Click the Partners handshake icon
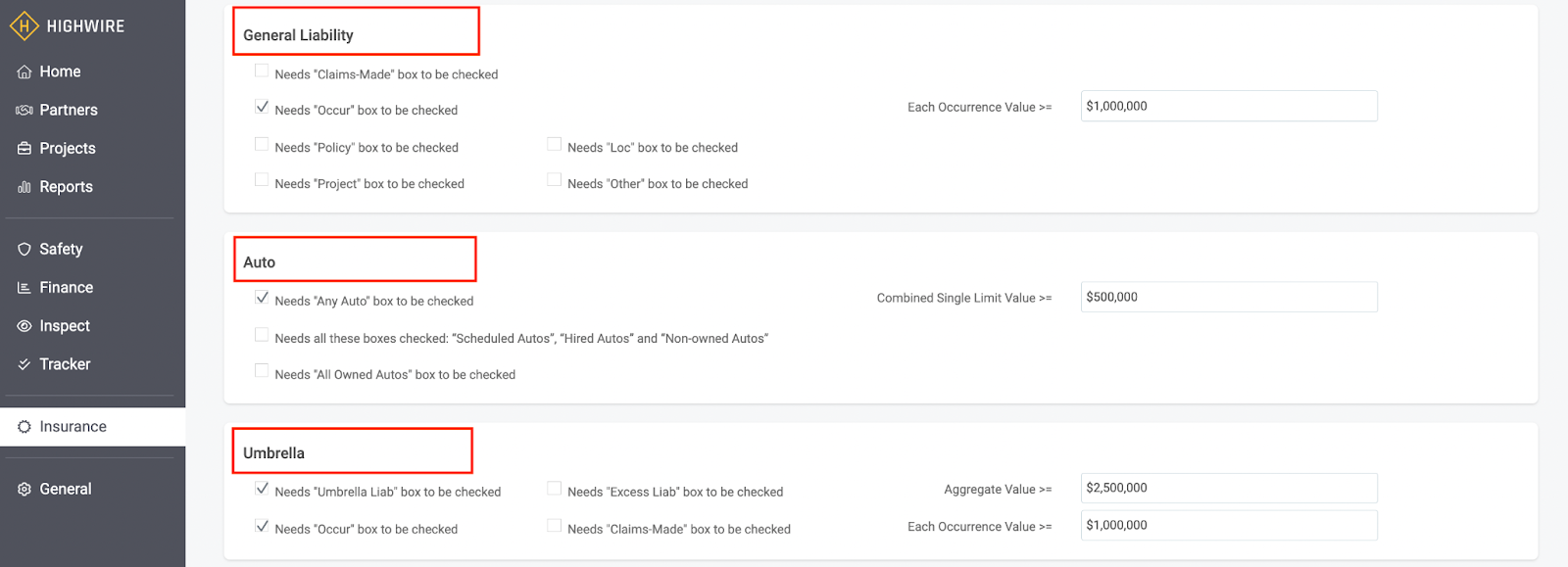The image size is (1568, 567). 24,111
